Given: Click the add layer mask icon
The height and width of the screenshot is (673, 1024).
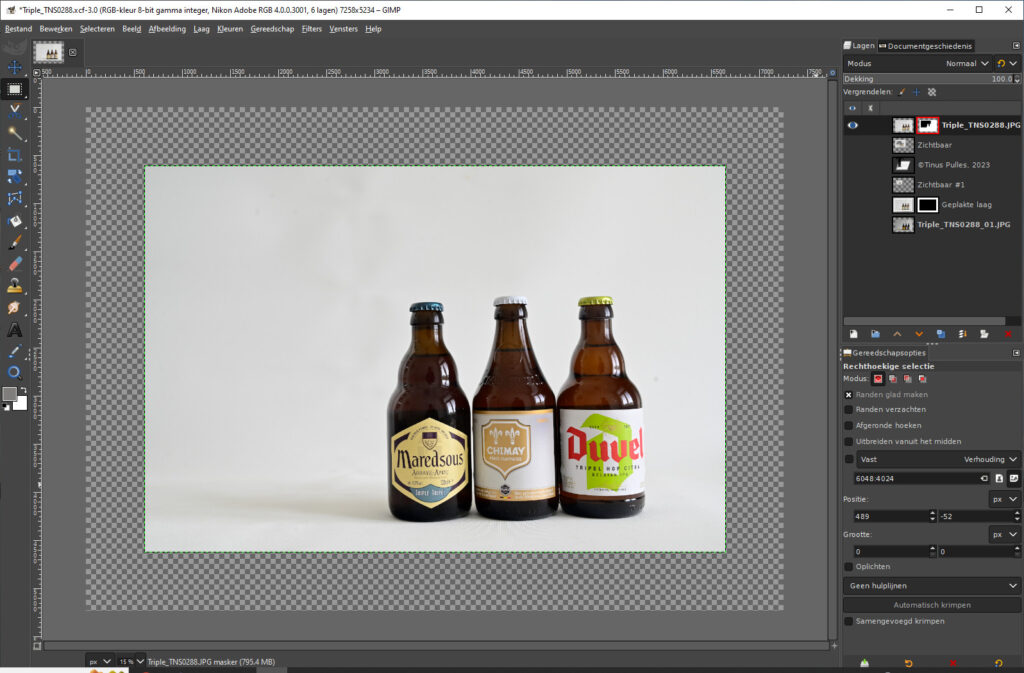Looking at the screenshot, I should click(984, 334).
